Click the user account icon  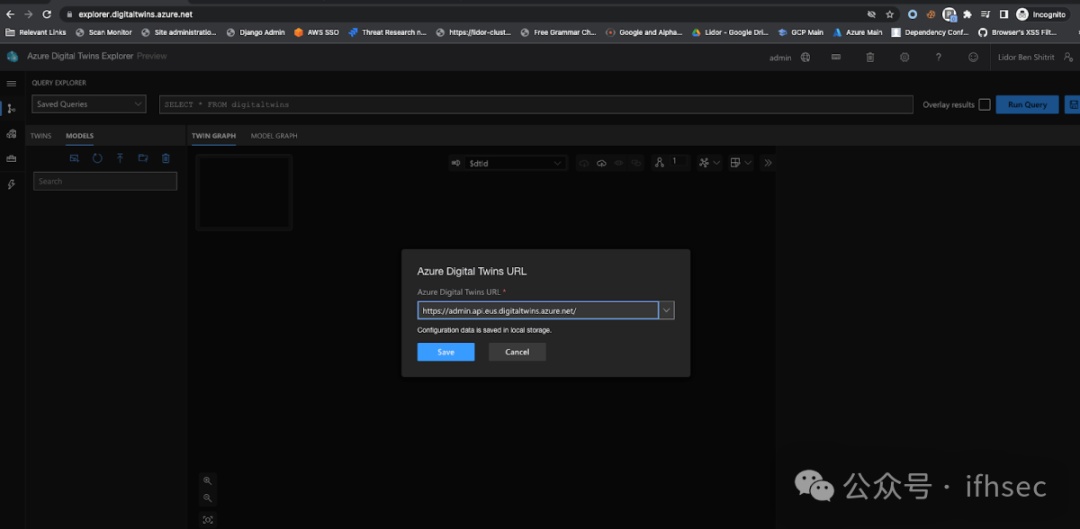click(1068, 57)
